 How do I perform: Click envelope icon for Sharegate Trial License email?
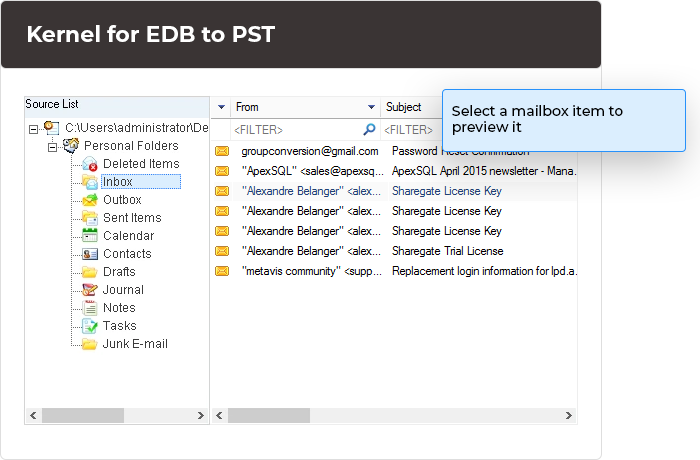coord(222,251)
